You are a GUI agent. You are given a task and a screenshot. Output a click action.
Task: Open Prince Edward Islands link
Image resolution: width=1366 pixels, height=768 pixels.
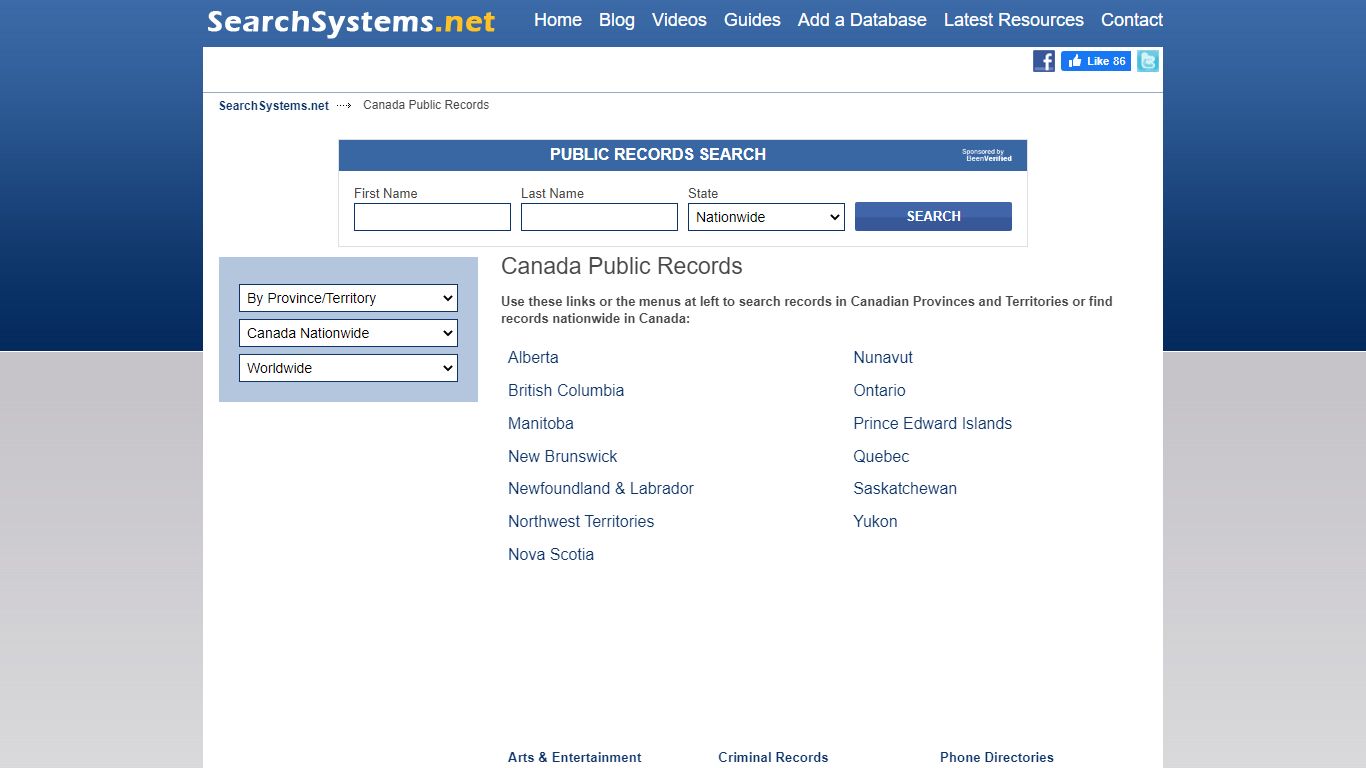[x=932, y=423]
